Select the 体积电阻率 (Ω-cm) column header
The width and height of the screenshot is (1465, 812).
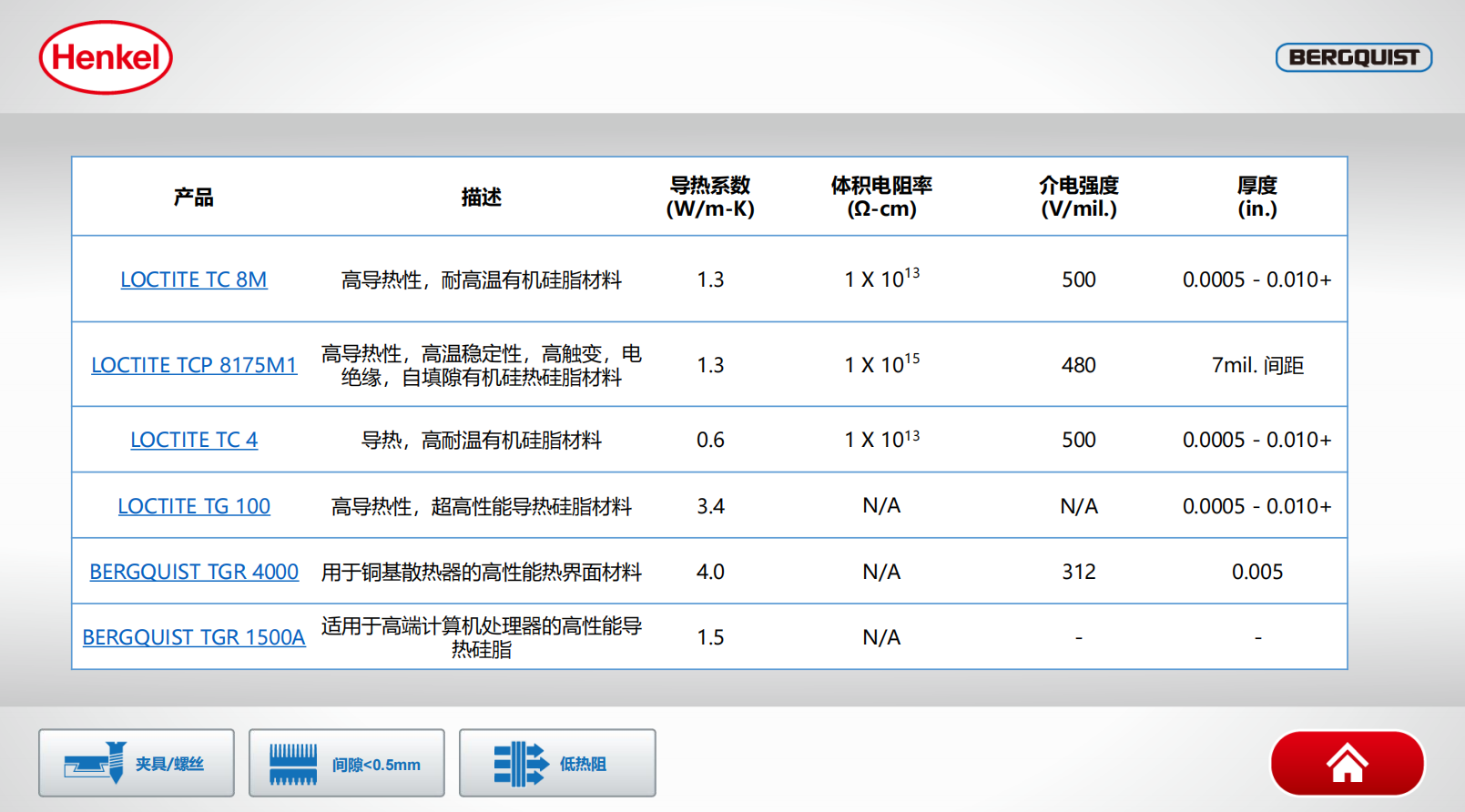[x=881, y=198]
